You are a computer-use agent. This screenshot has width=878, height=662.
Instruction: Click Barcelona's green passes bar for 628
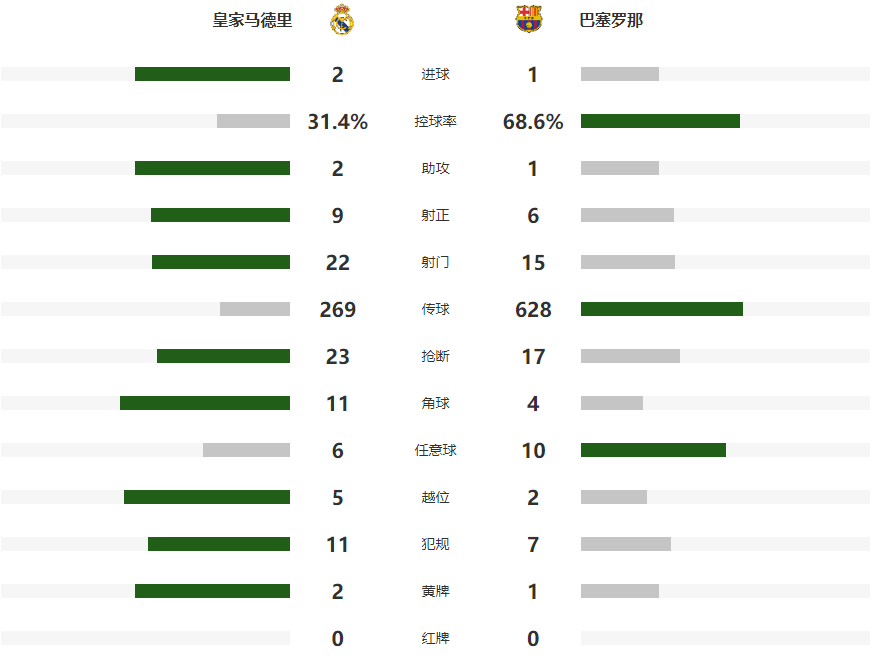(662, 309)
